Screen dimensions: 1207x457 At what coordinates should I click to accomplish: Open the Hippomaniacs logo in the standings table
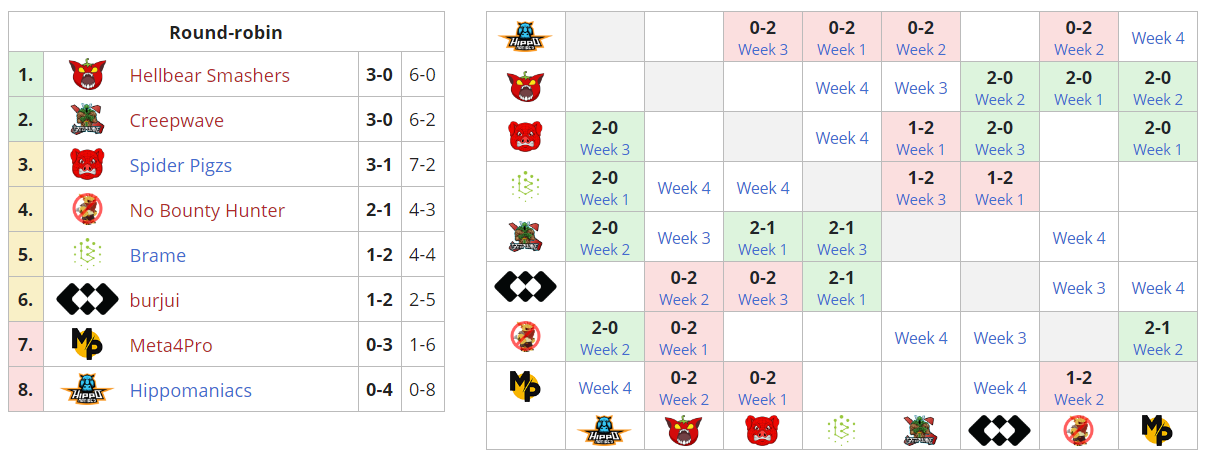[x=87, y=390]
